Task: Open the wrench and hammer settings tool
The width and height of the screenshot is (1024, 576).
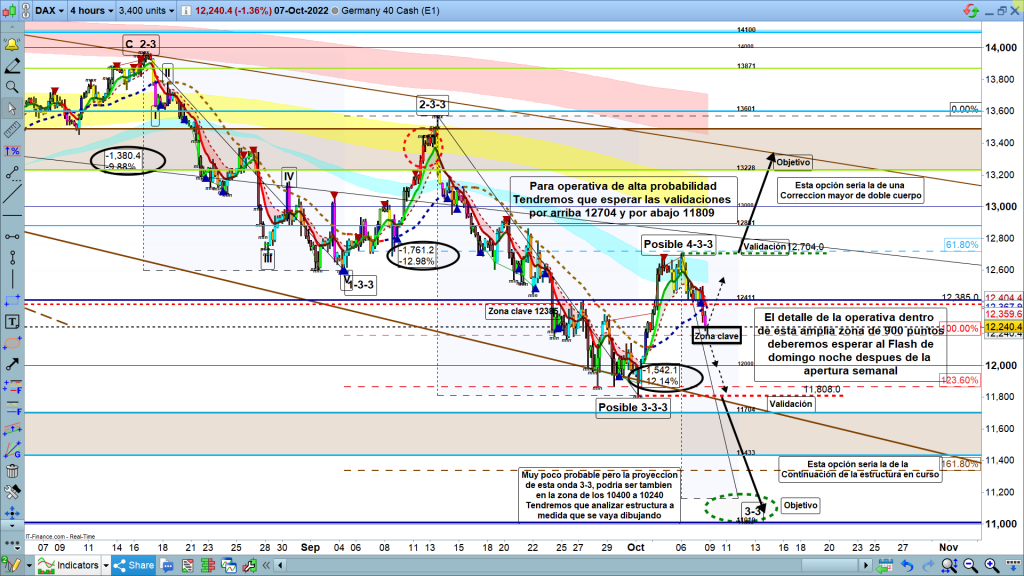Action: pos(13,492)
